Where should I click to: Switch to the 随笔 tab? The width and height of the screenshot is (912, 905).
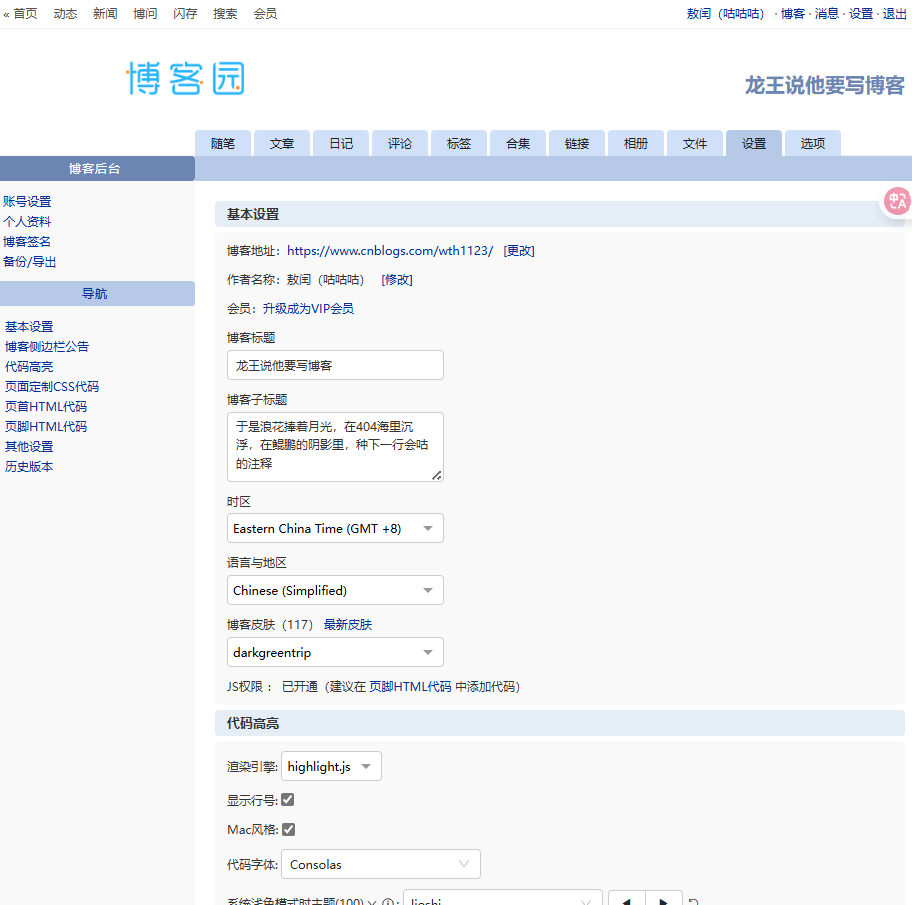click(x=223, y=143)
